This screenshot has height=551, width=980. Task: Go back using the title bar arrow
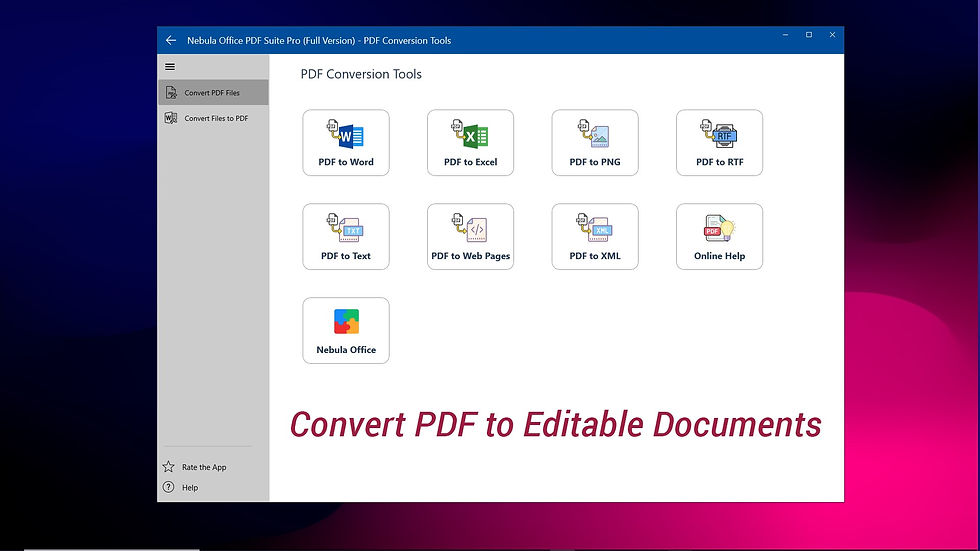[x=171, y=40]
